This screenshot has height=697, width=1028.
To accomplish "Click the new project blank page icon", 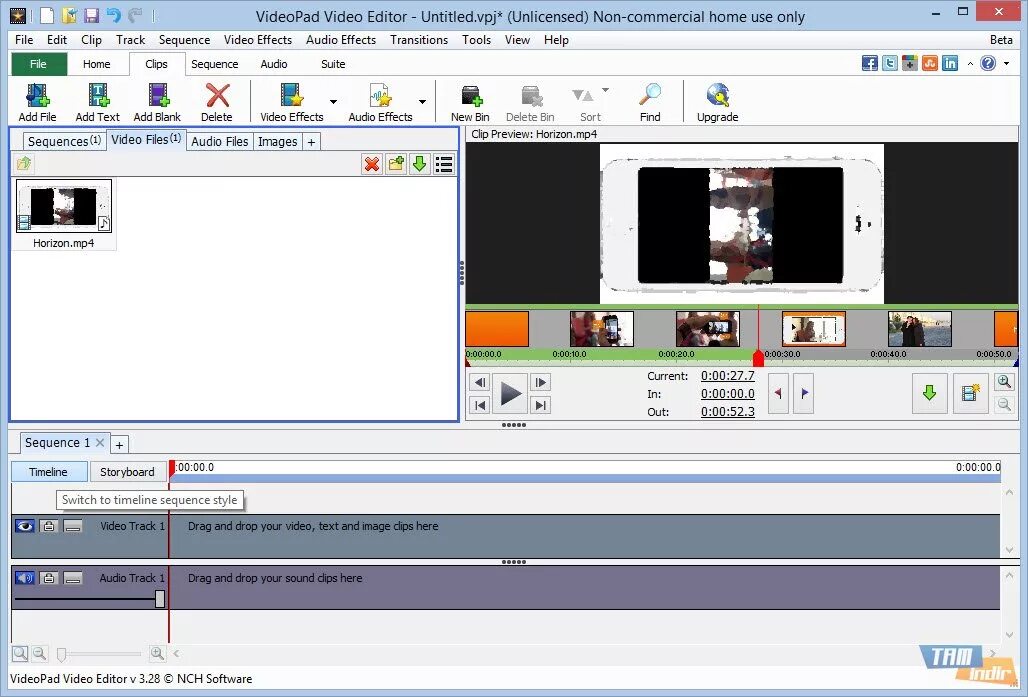I will 47,16.
